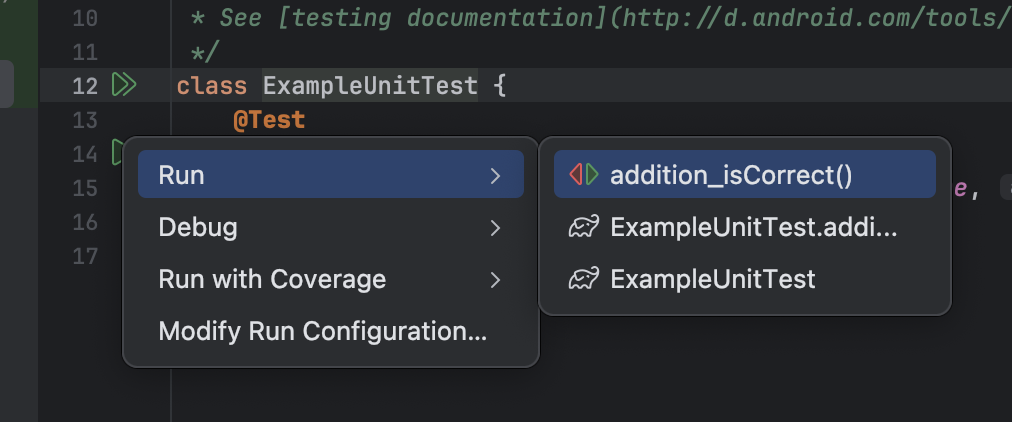1012x422 pixels.
Task: Click the run gutter icon on line 12
Action: pos(124,86)
